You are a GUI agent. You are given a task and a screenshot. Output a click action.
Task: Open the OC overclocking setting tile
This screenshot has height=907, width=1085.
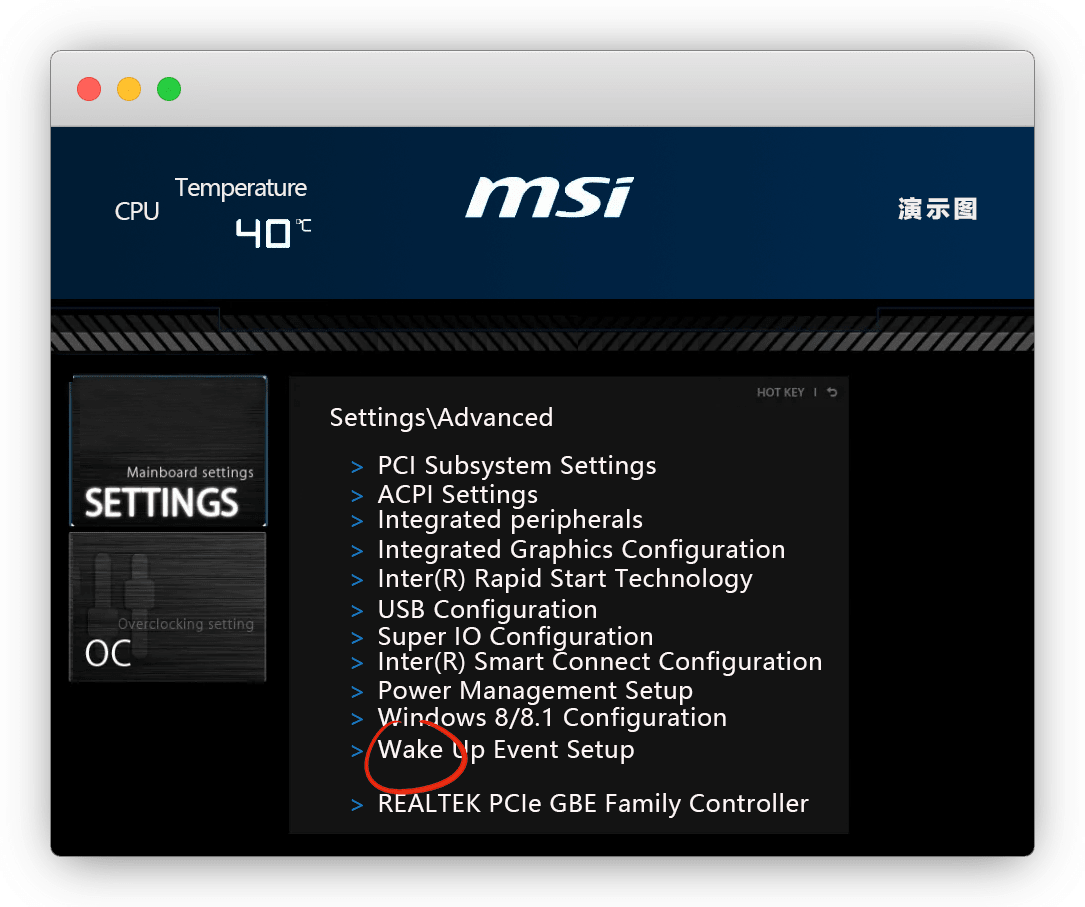click(x=168, y=607)
